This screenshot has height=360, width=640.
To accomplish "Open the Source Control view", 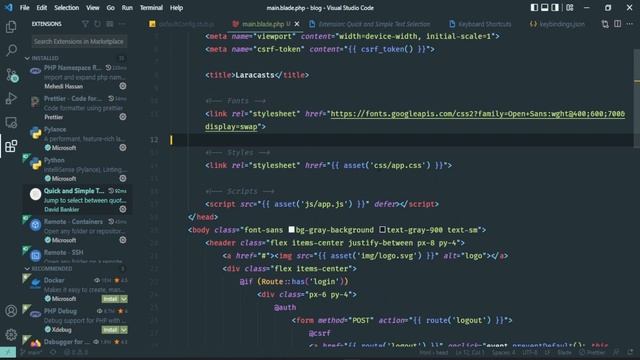I will click(11, 75).
